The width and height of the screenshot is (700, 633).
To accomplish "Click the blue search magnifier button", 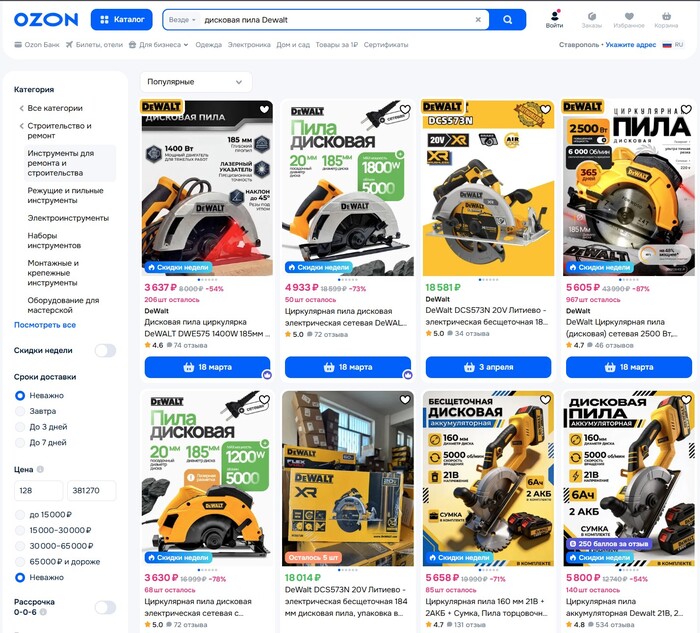I will [x=507, y=19].
